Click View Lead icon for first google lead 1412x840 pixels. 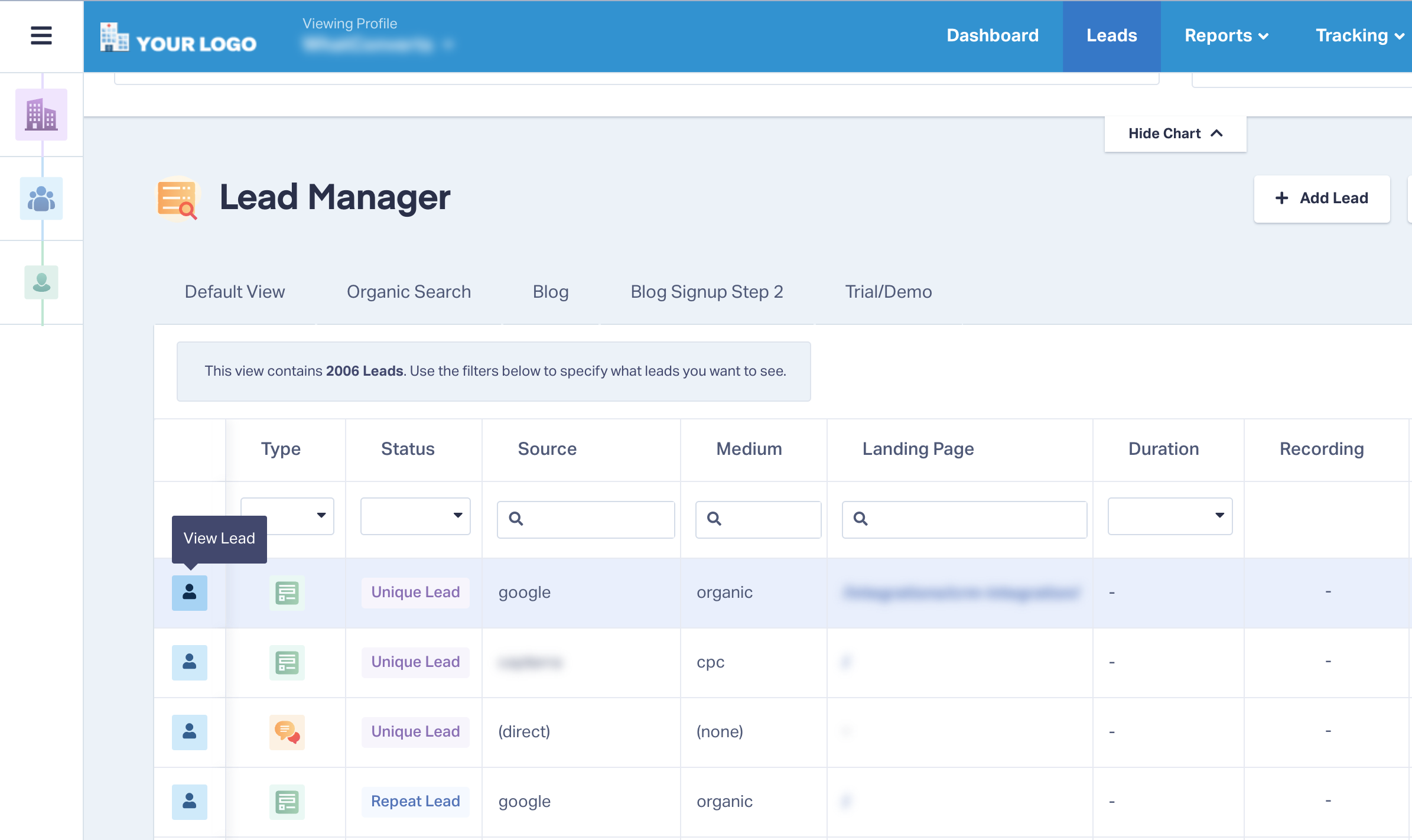189,592
